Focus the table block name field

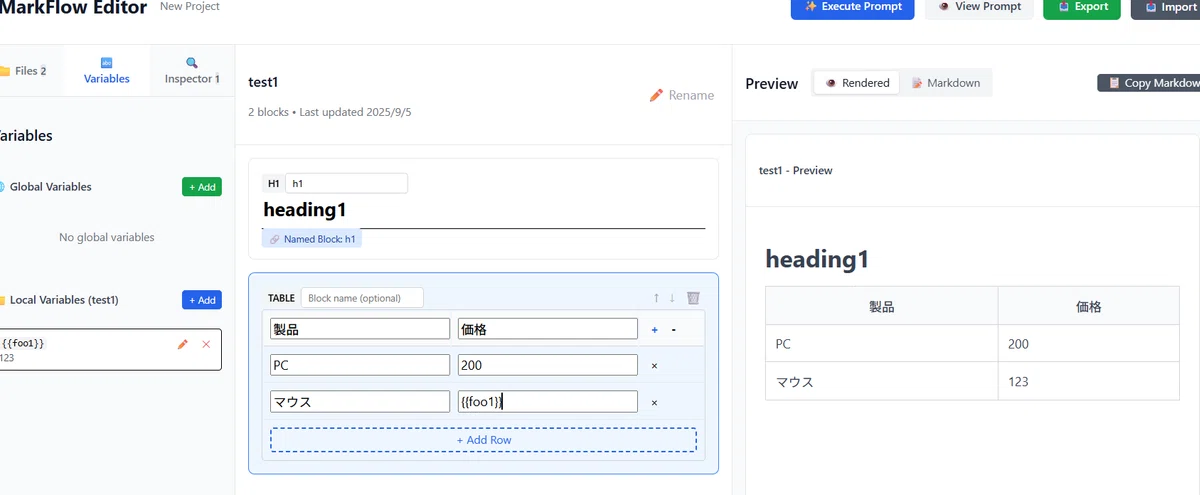[x=362, y=298]
